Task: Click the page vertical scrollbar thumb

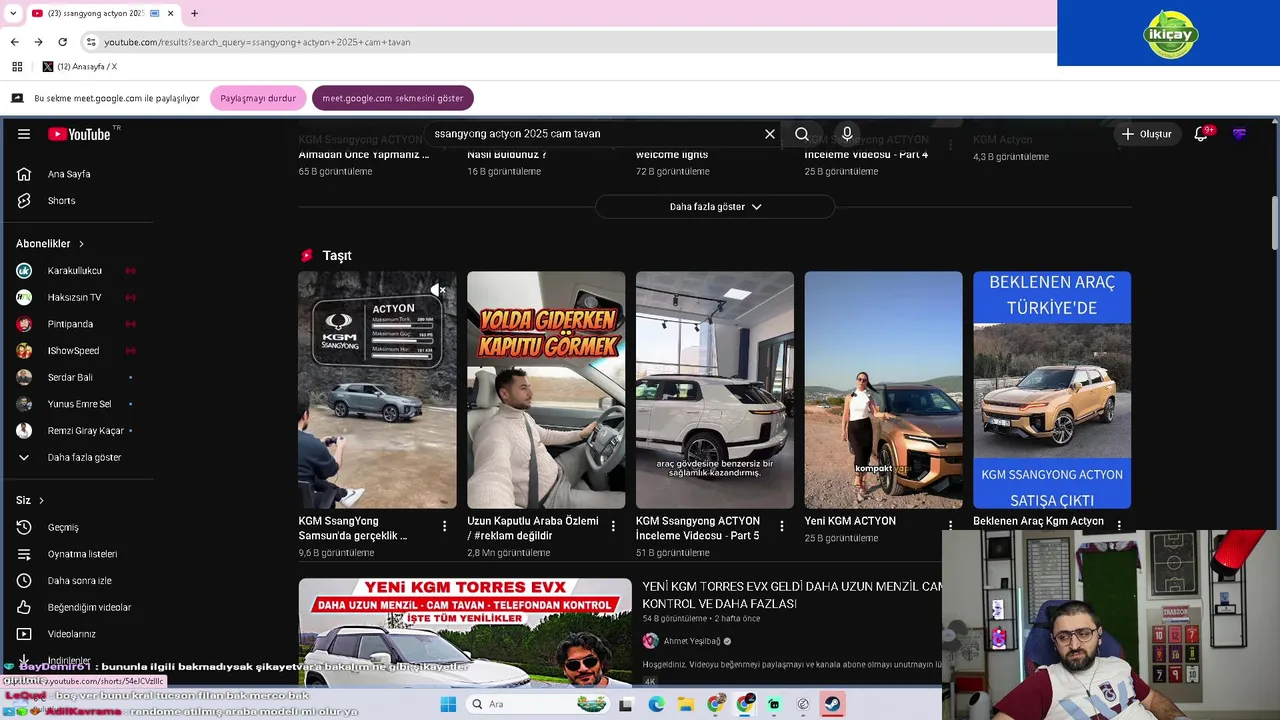Action: click(x=1274, y=224)
